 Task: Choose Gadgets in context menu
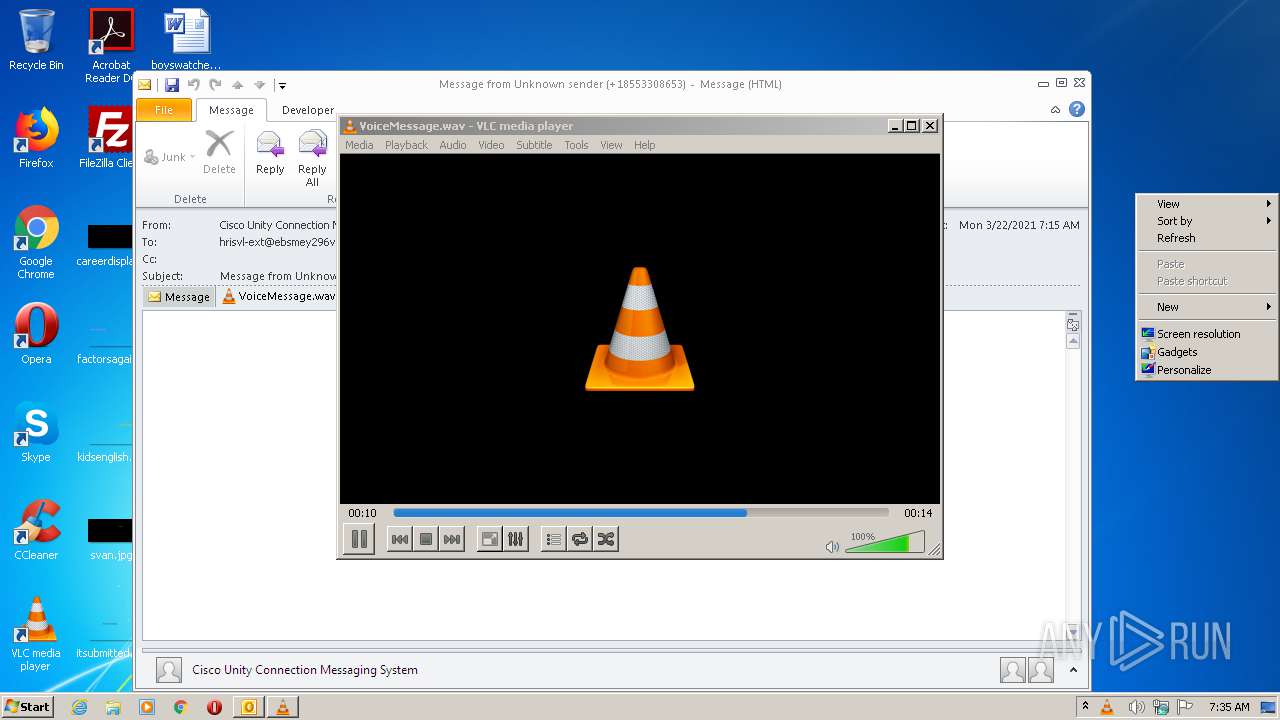tap(1207, 352)
